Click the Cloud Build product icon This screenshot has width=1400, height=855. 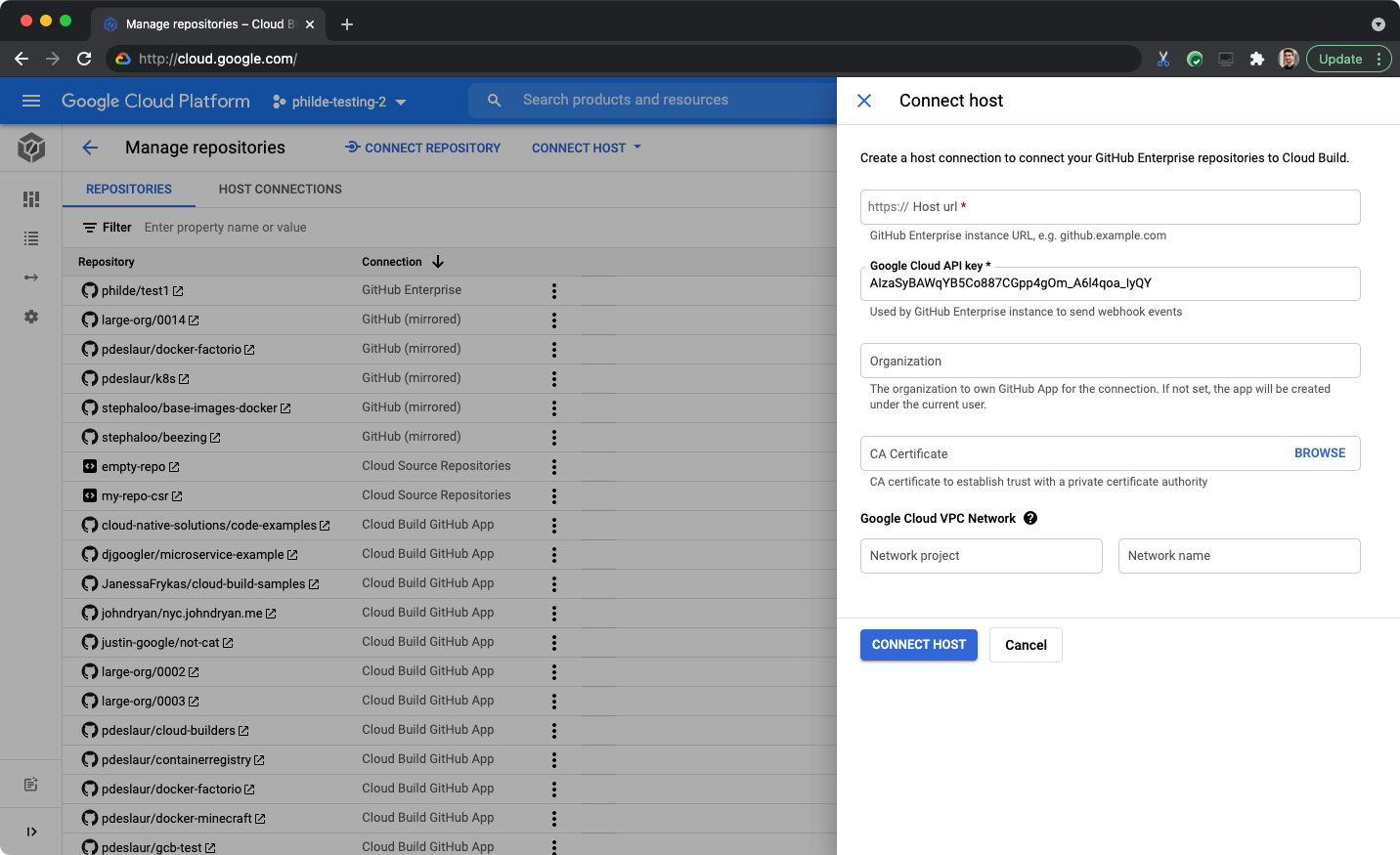point(31,148)
